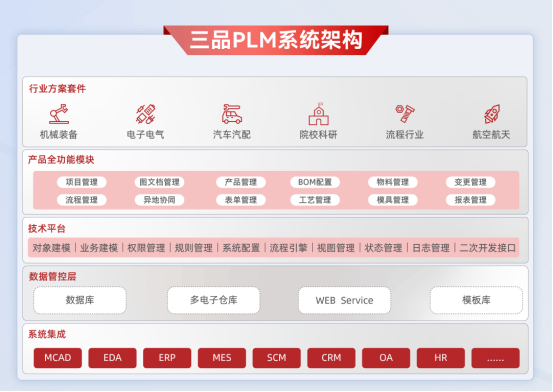This screenshot has height=392, width=553.
Task: Select the CRM integration button
Action: [x=332, y=358]
